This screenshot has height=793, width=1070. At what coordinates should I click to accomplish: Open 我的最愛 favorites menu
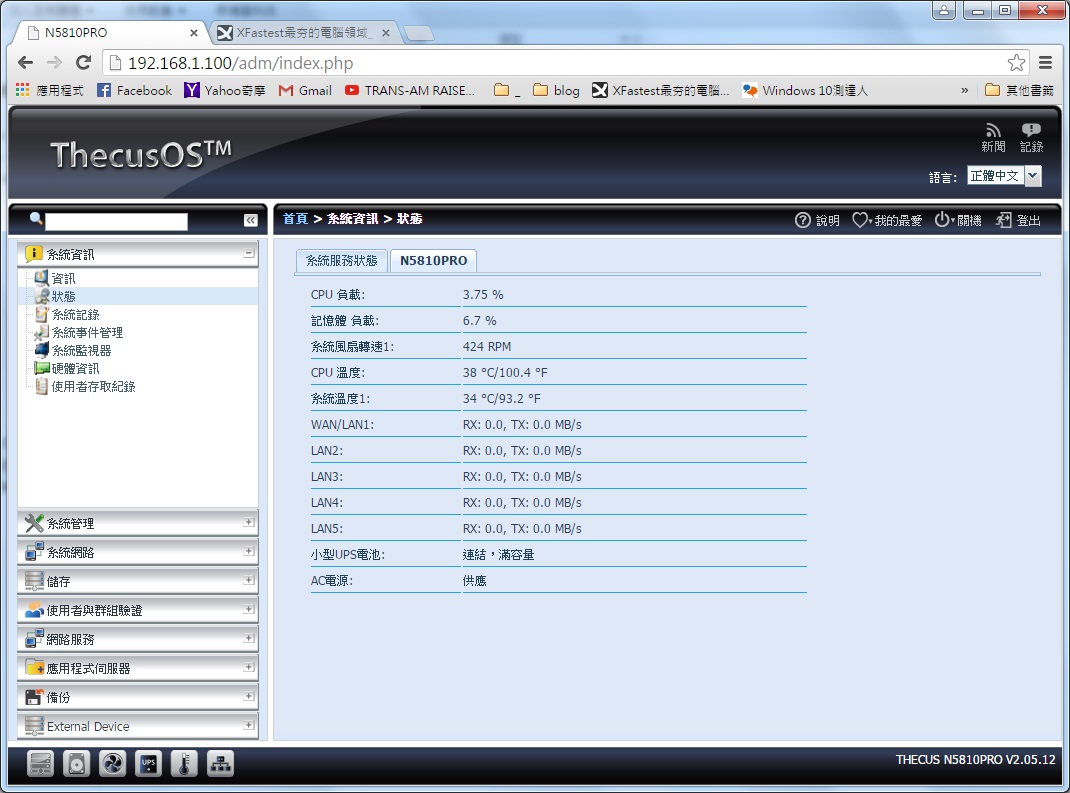pyautogui.click(x=887, y=220)
